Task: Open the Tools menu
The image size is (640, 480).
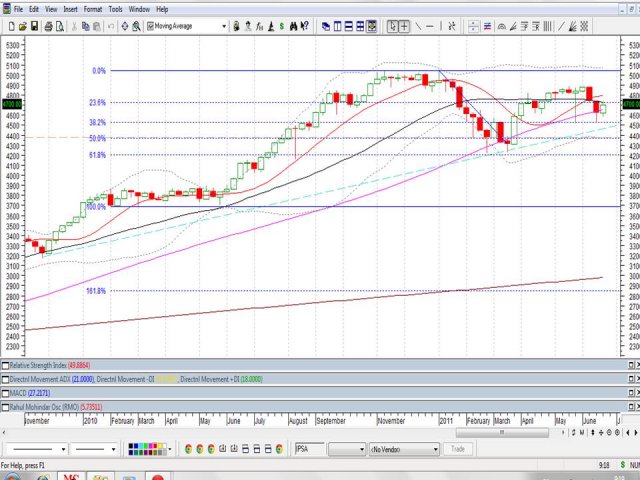Action: point(117,9)
